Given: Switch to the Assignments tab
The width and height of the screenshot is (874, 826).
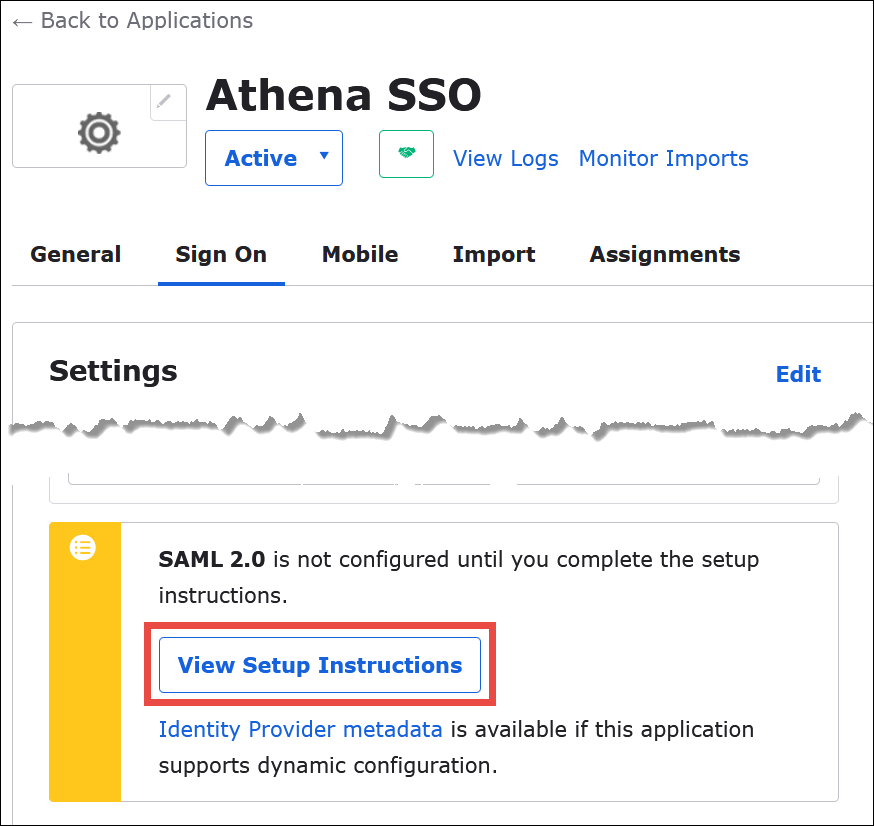Looking at the screenshot, I should [664, 254].
